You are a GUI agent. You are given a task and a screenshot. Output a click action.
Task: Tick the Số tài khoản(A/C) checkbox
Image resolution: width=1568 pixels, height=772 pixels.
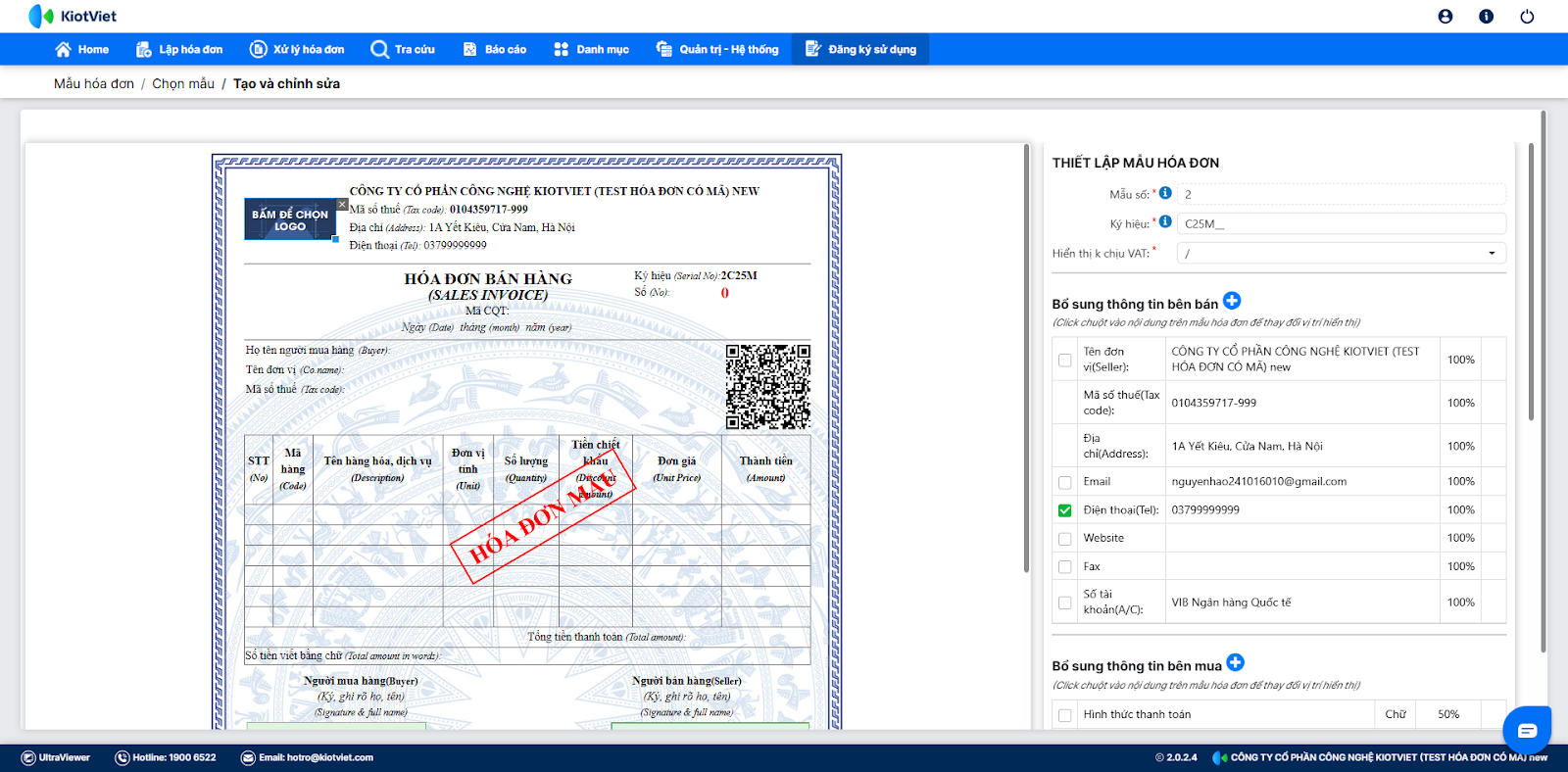pos(1065,603)
